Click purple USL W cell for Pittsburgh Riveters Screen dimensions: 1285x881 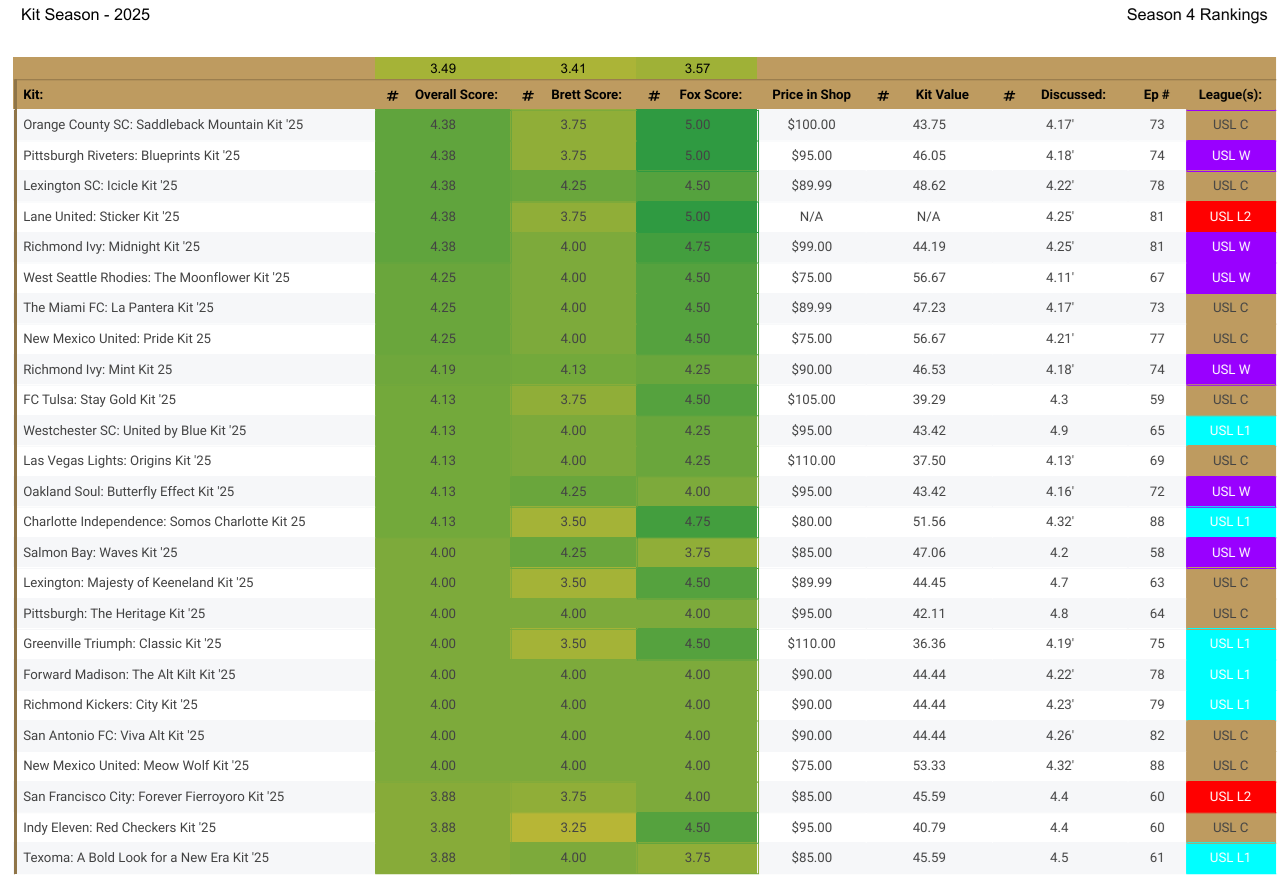tap(1231, 156)
